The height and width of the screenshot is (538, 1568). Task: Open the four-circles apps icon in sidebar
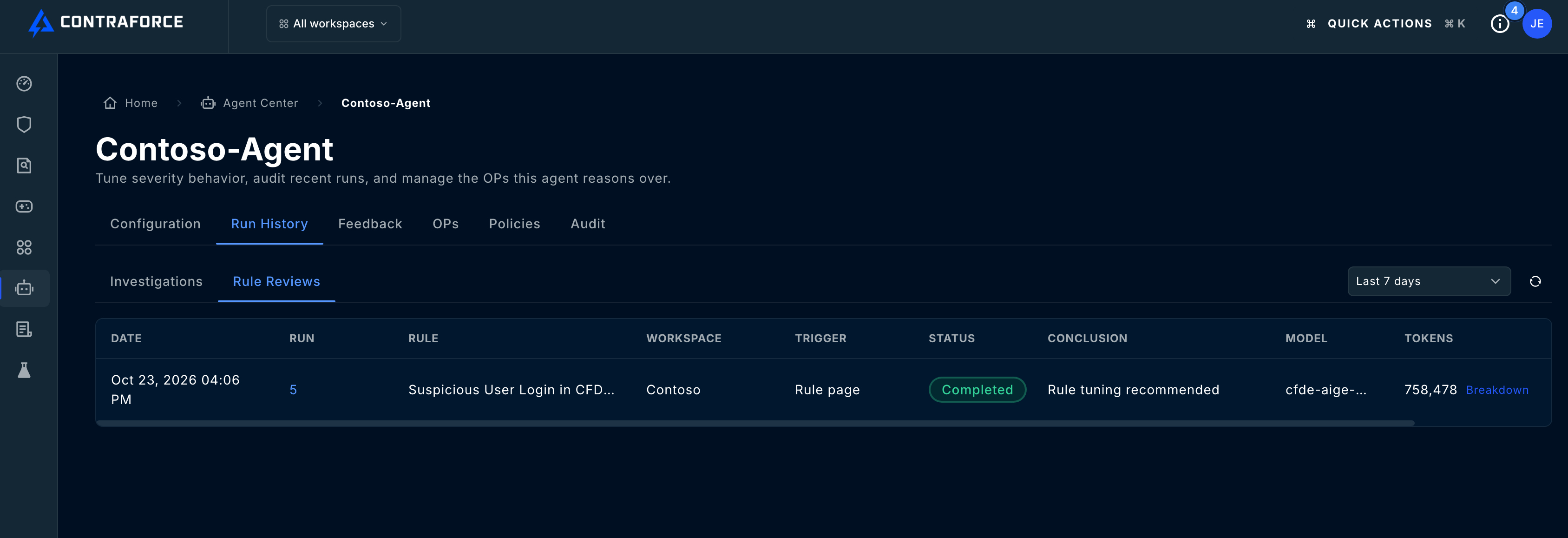point(24,247)
